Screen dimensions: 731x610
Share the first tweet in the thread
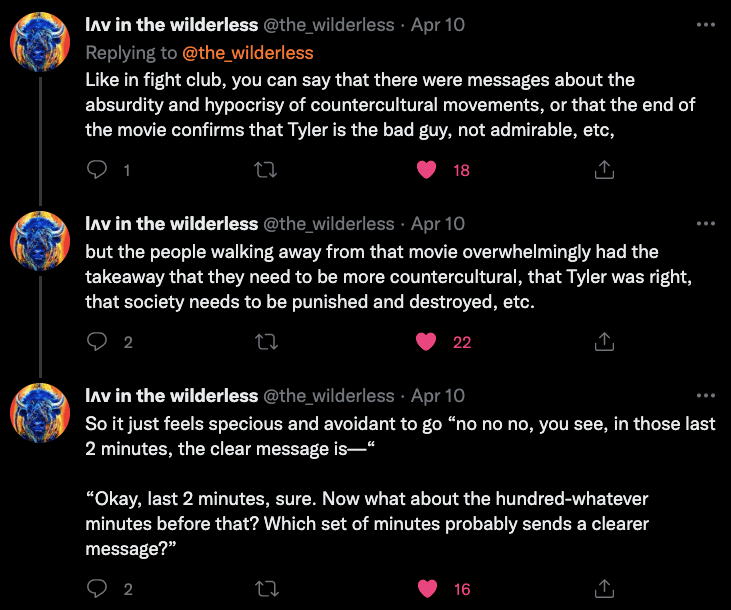tap(604, 170)
